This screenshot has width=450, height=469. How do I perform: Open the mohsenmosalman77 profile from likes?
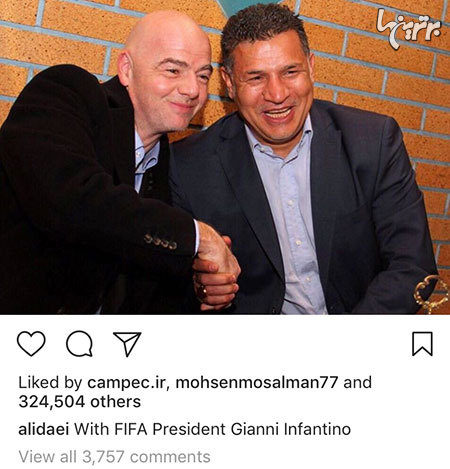tap(257, 382)
